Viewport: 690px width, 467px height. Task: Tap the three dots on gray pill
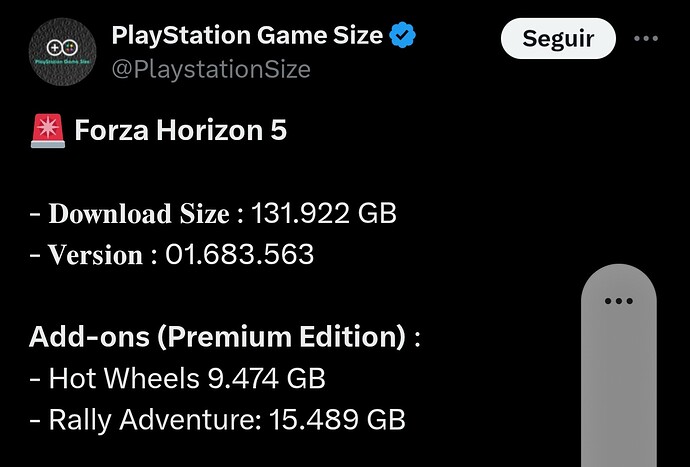pyautogui.click(x=619, y=300)
